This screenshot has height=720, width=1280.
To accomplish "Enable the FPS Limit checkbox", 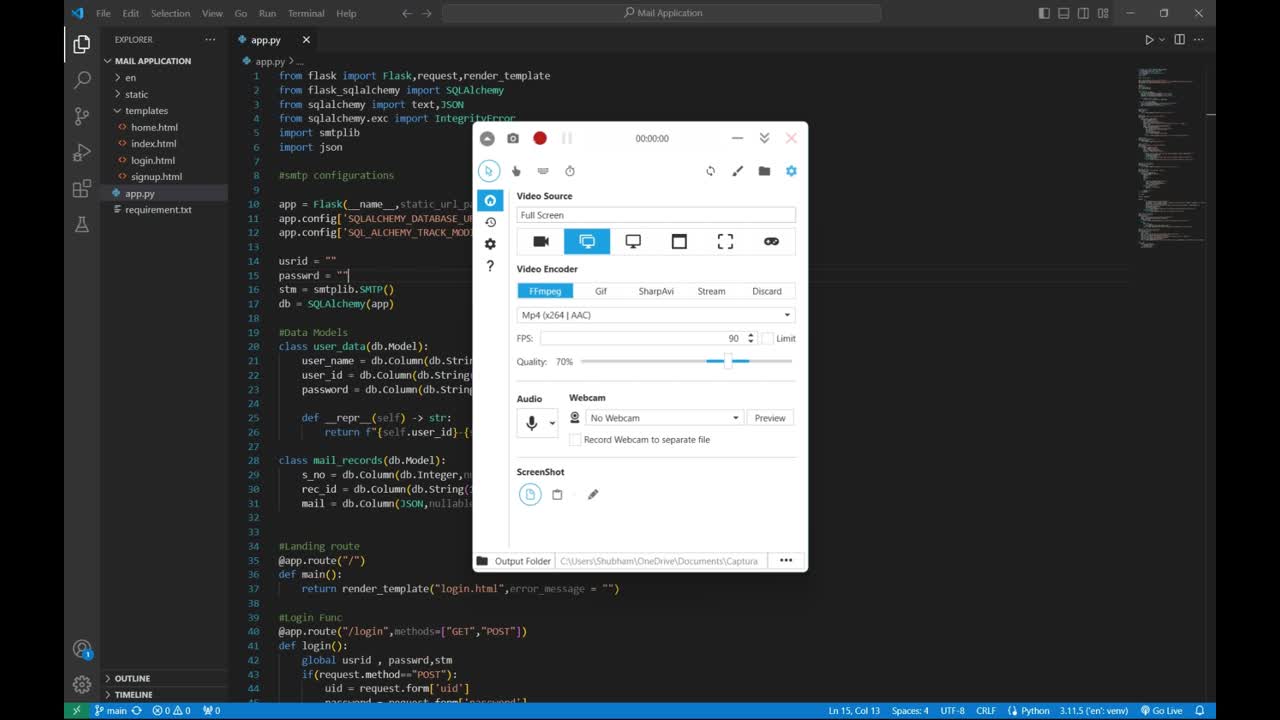I will [767, 339].
